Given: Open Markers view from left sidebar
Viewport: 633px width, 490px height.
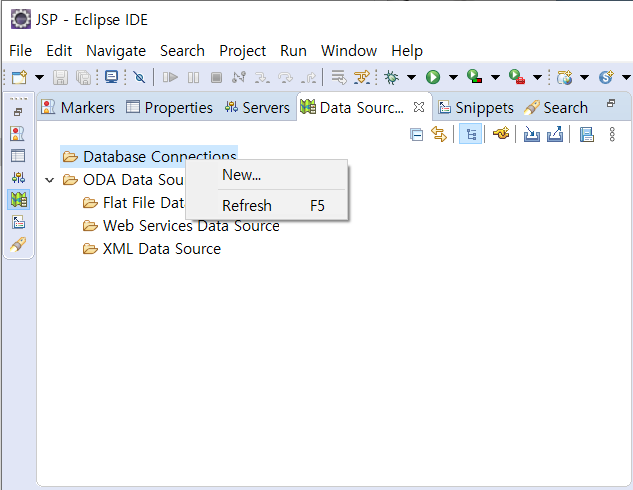Looking at the screenshot, I should click(18, 133).
